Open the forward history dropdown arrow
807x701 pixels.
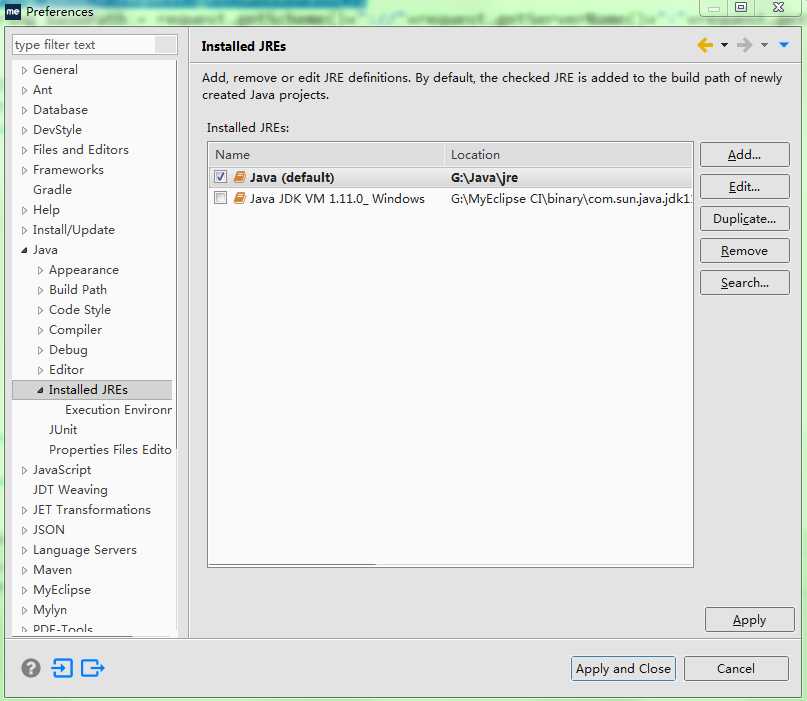764,45
